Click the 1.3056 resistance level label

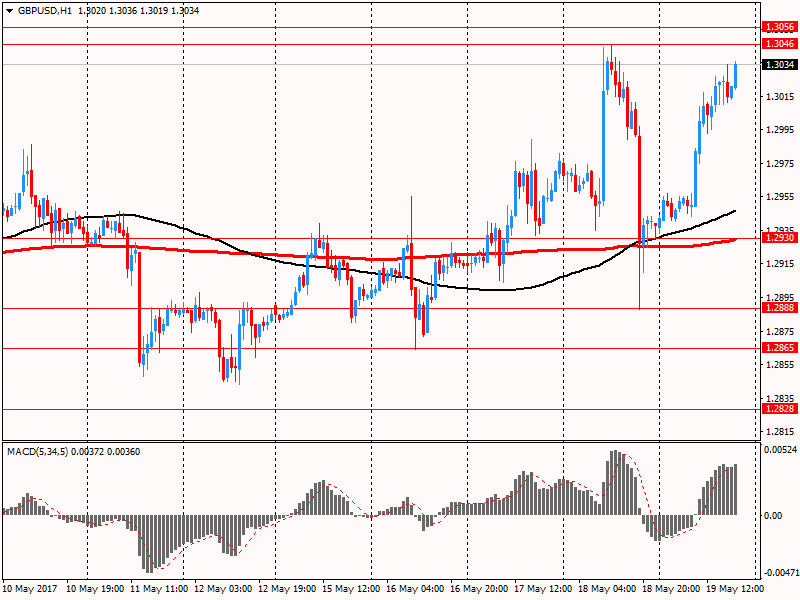coord(780,27)
